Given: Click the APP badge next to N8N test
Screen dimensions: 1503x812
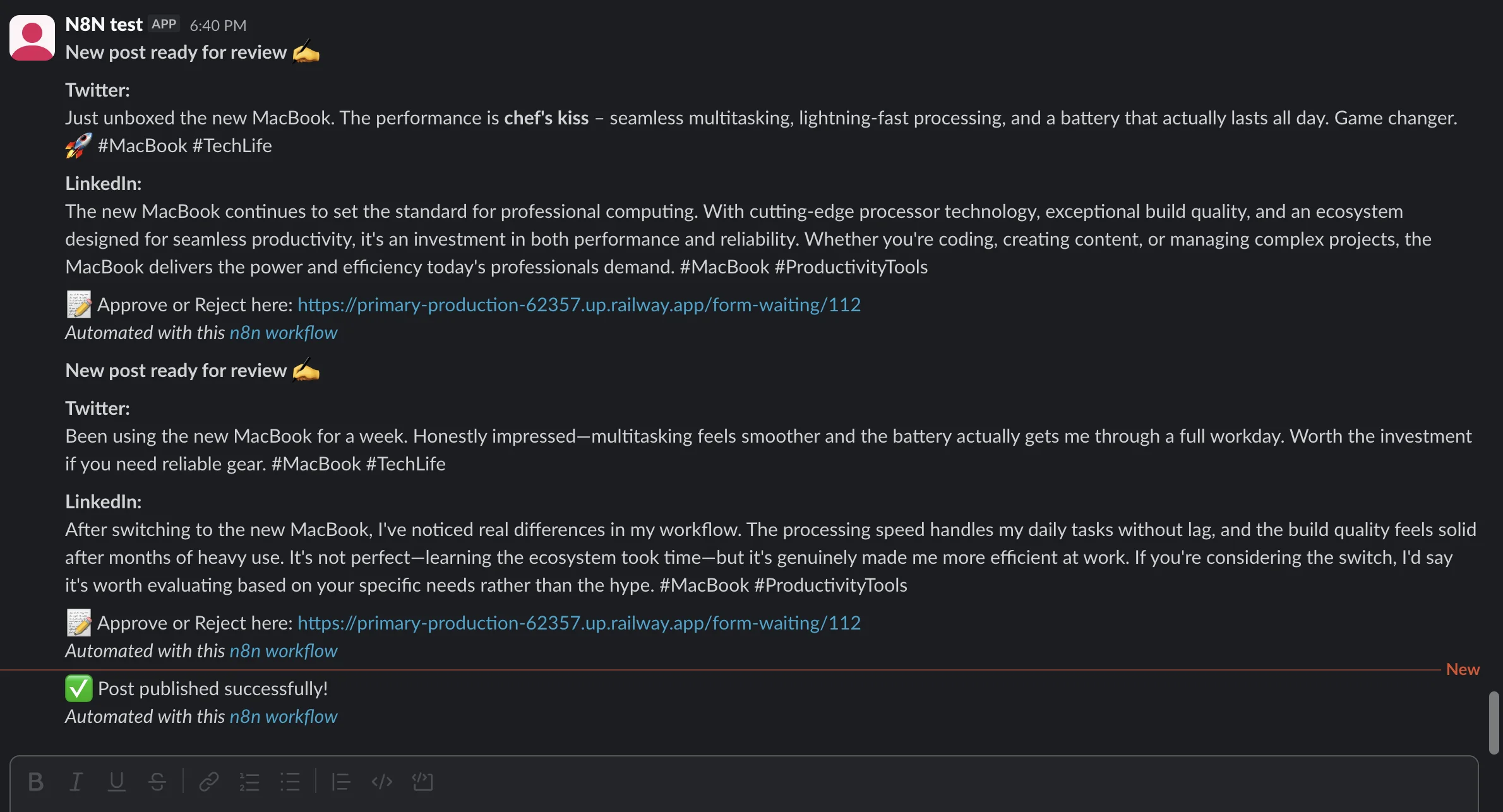Looking at the screenshot, I should pos(164,24).
